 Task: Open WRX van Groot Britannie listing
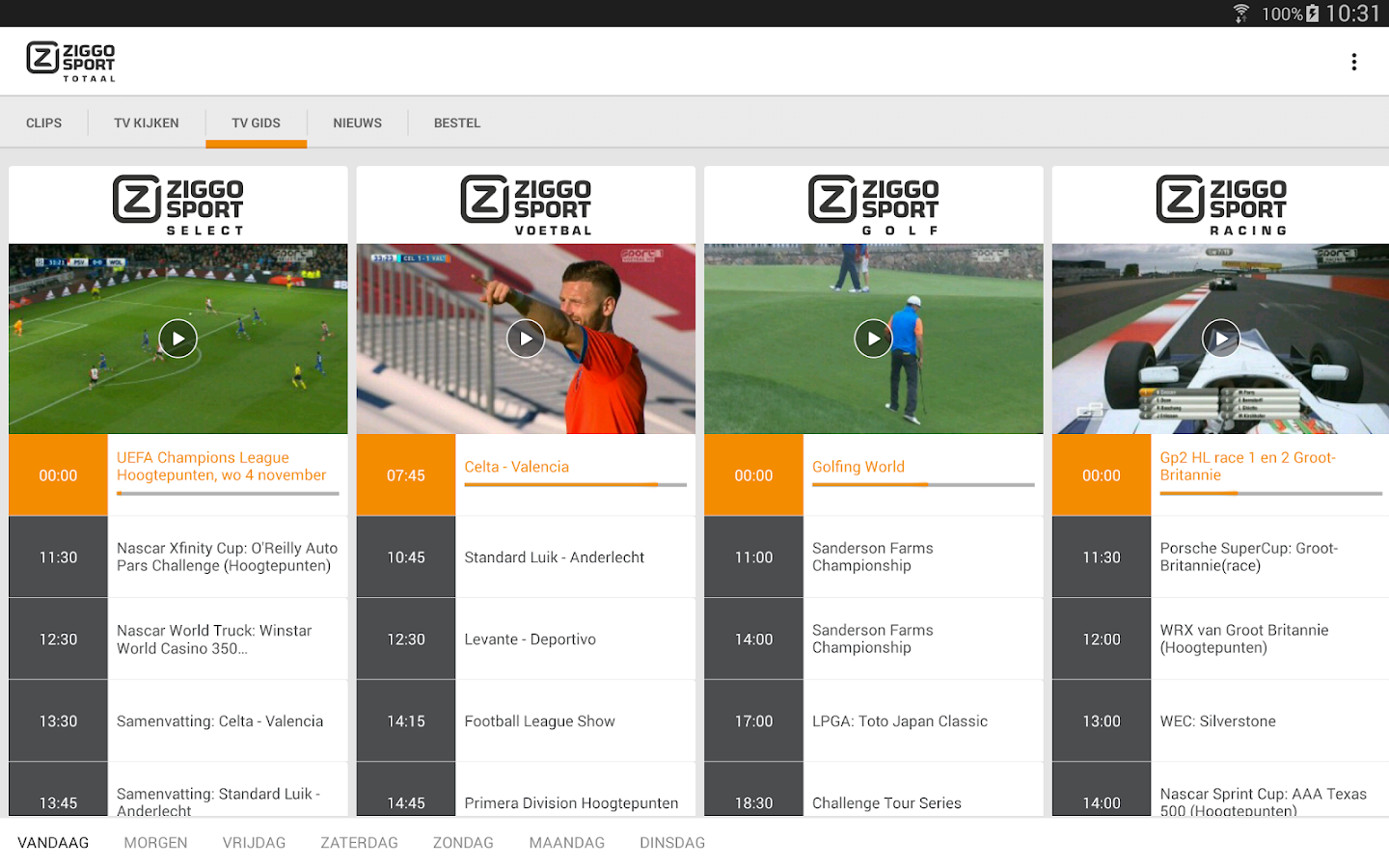(x=1221, y=638)
